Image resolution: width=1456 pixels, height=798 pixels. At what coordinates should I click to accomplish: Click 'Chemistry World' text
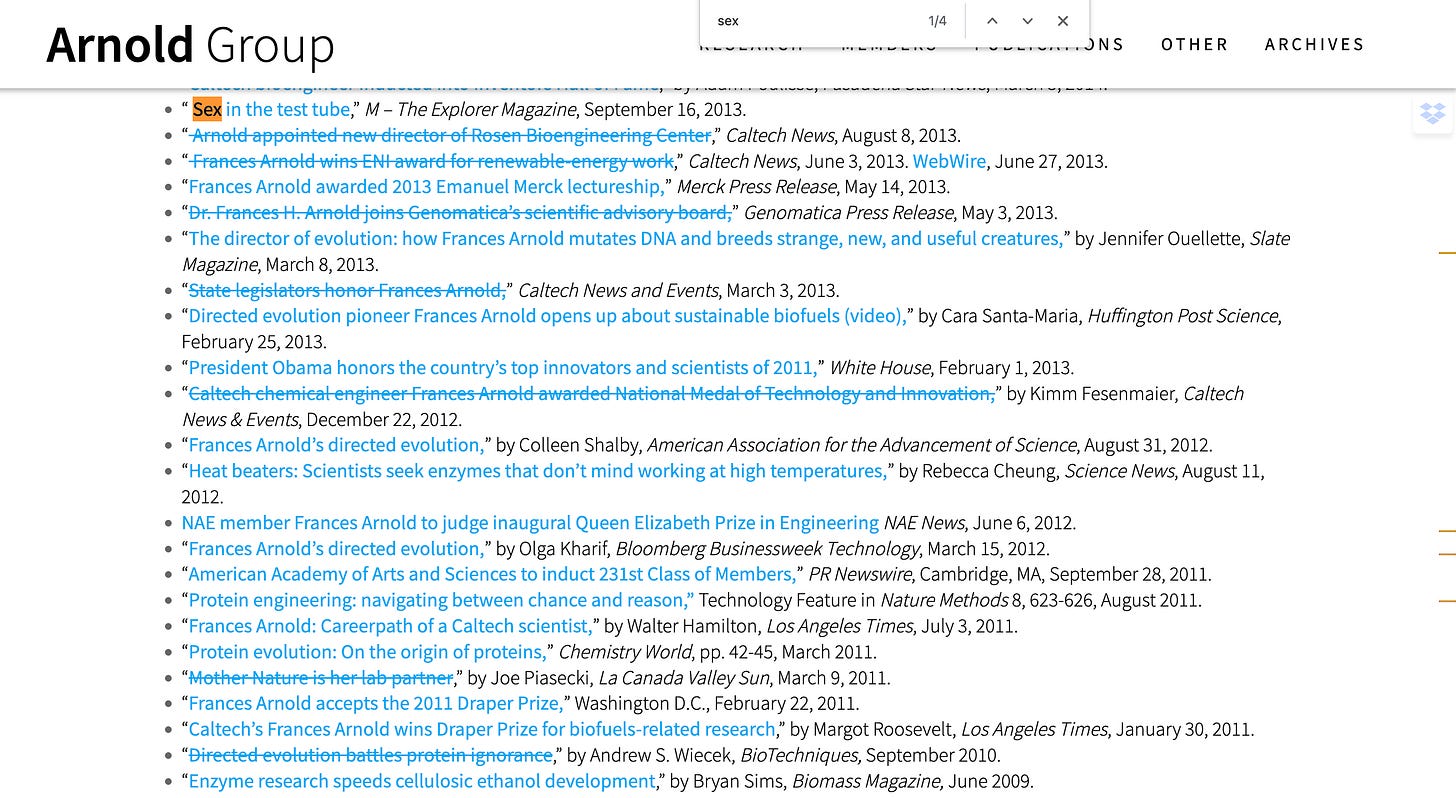(625, 652)
